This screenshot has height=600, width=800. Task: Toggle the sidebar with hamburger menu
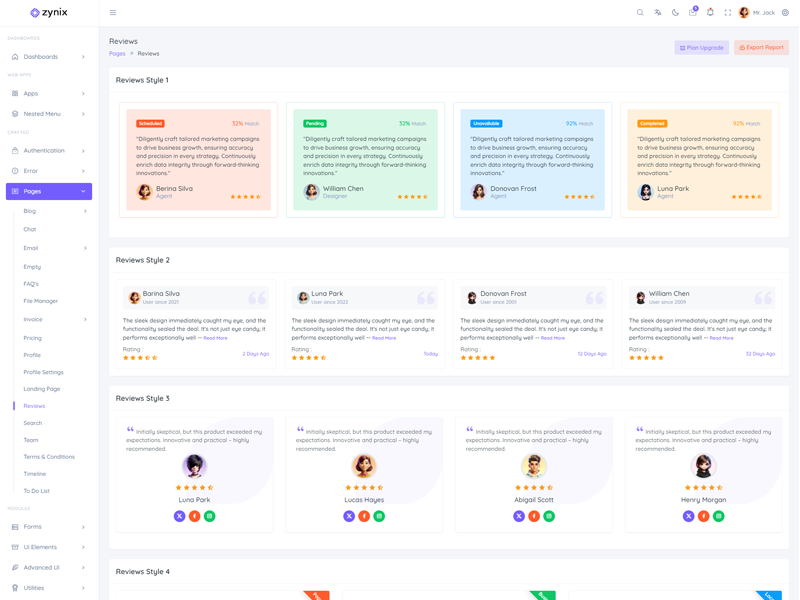[x=113, y=13]
